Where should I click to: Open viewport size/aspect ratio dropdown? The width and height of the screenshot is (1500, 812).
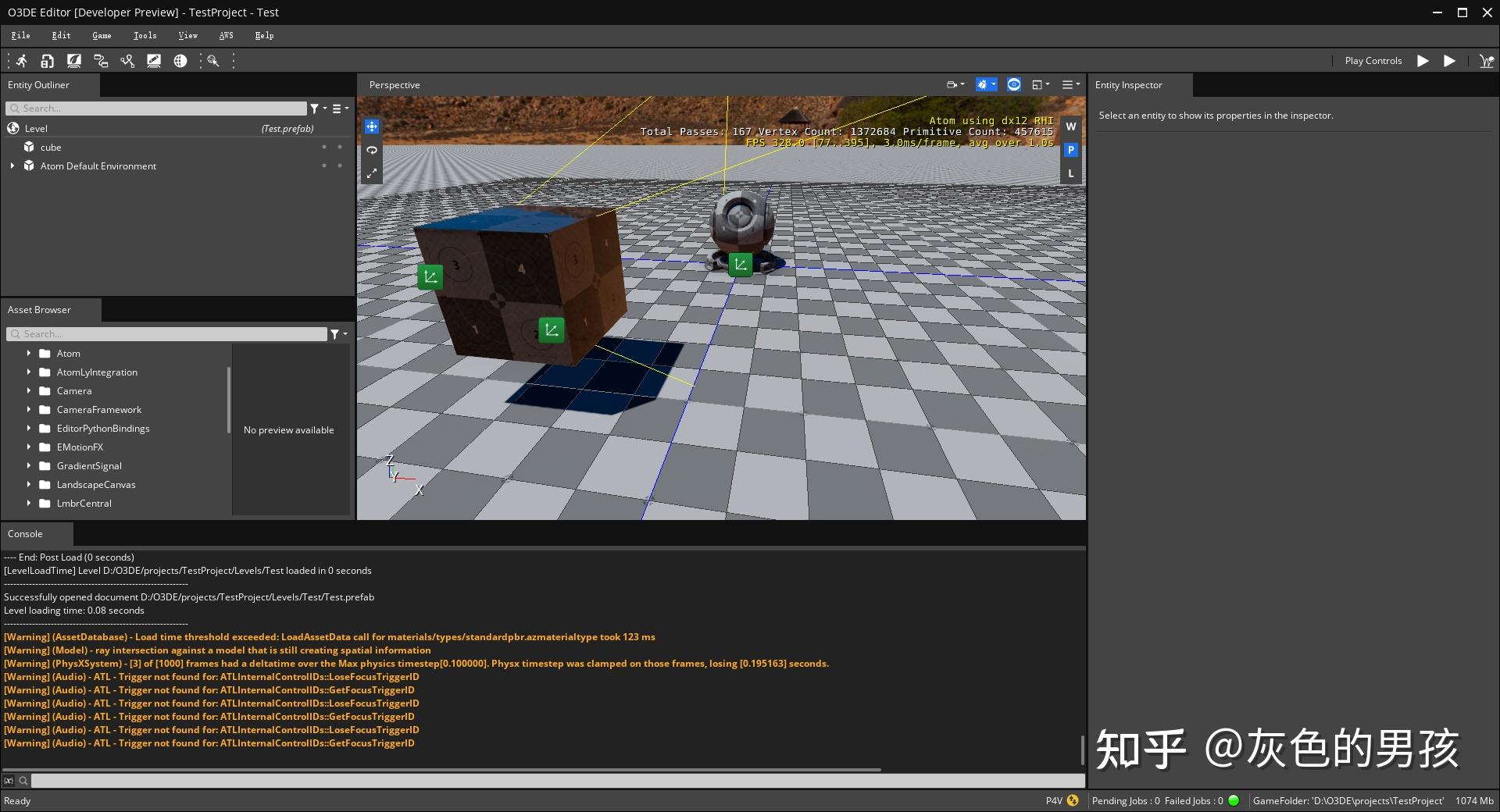tap(1041, 84)
